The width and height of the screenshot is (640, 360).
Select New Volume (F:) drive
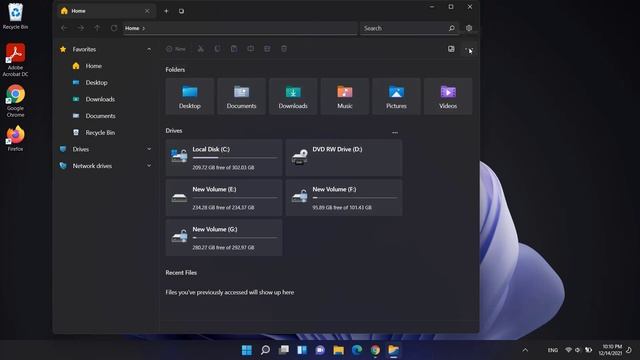[344, 198]
